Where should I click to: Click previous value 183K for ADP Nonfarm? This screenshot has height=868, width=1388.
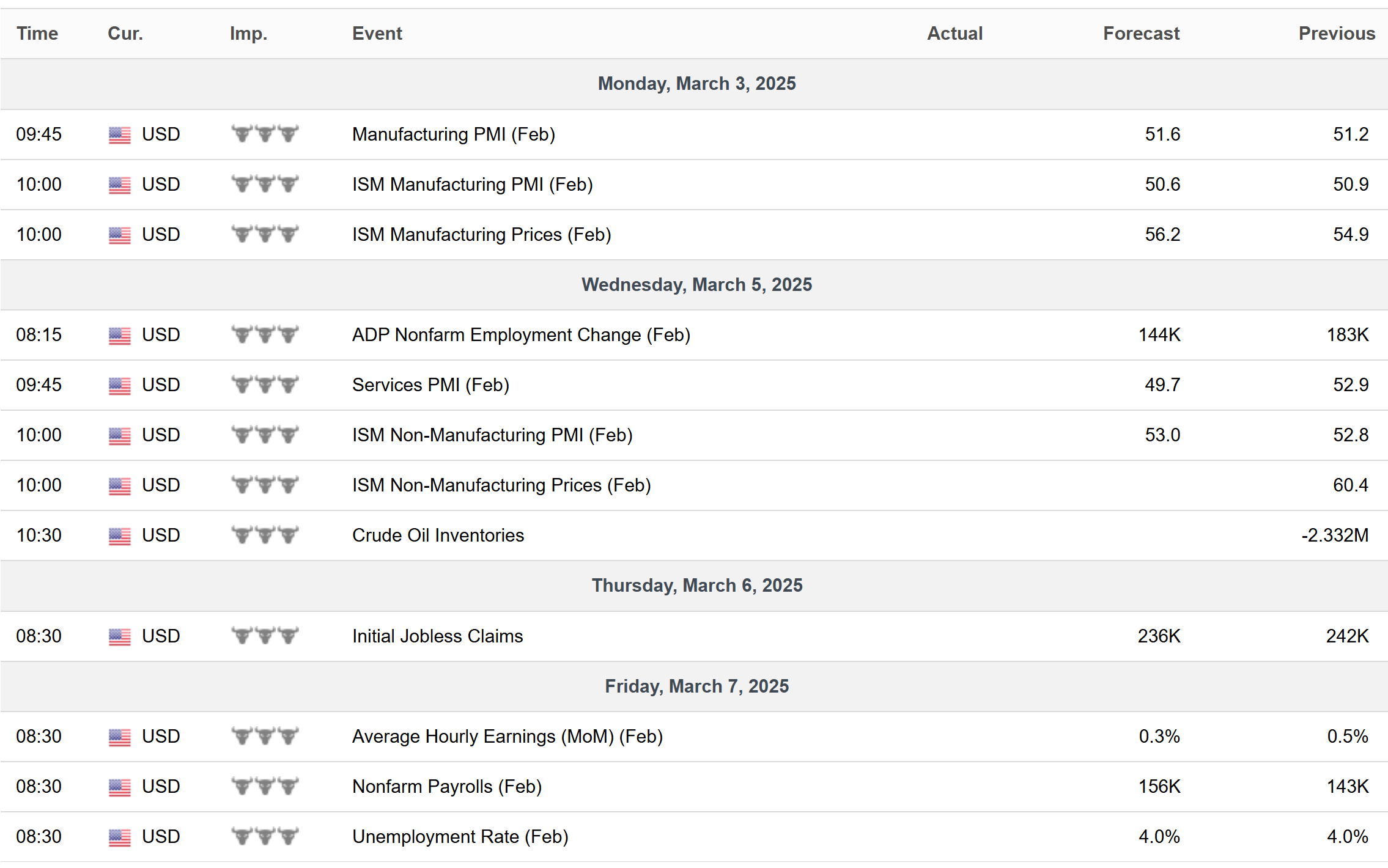1348,335
